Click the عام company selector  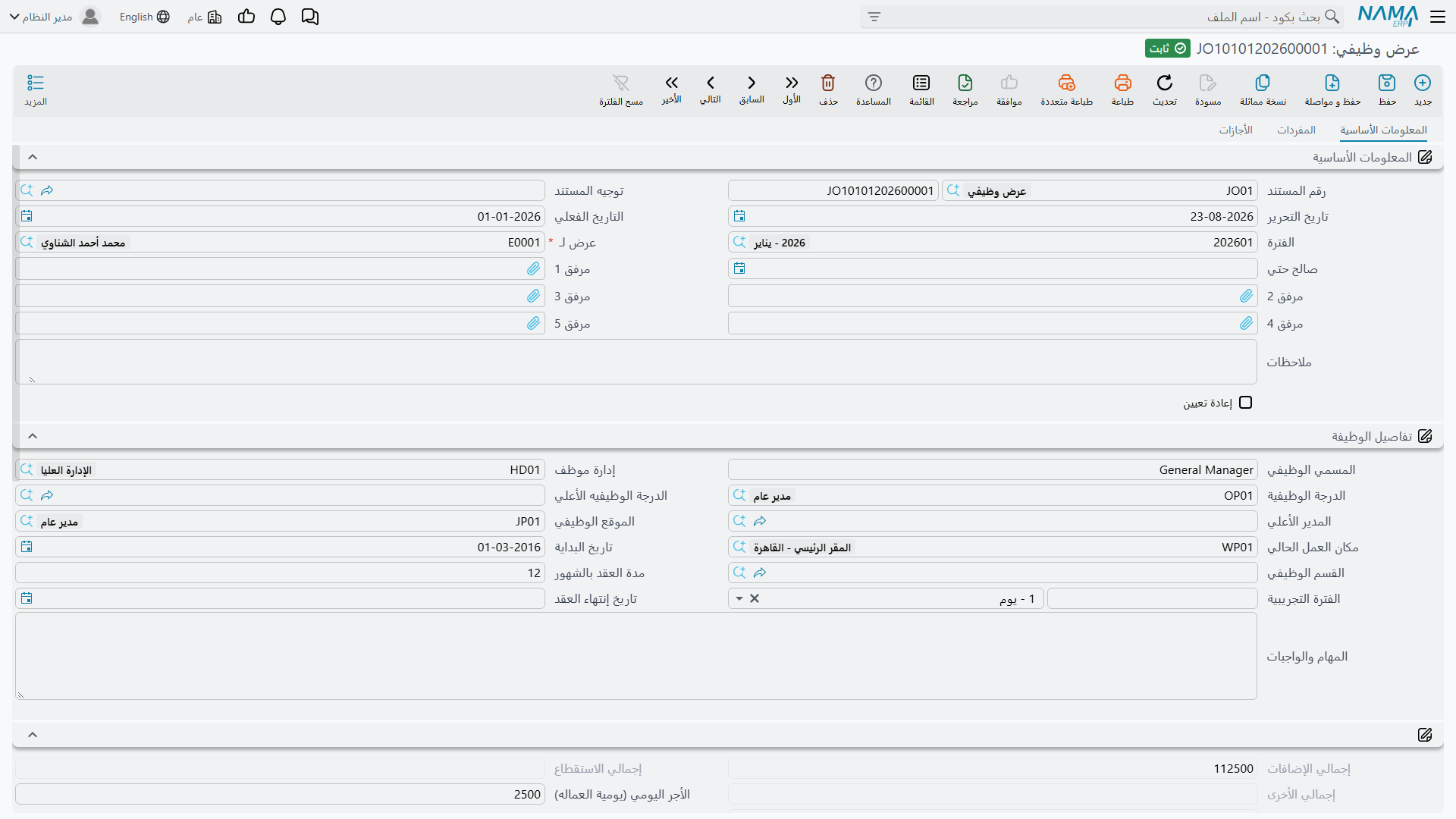205,17
